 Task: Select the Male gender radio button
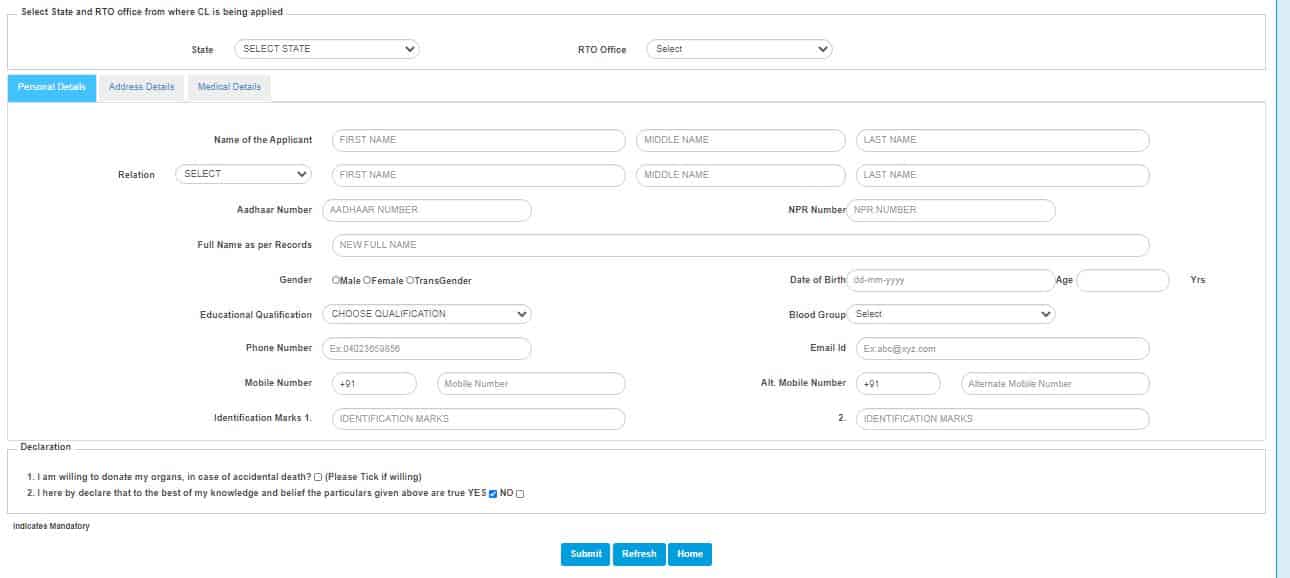click(x=336, y=281)
